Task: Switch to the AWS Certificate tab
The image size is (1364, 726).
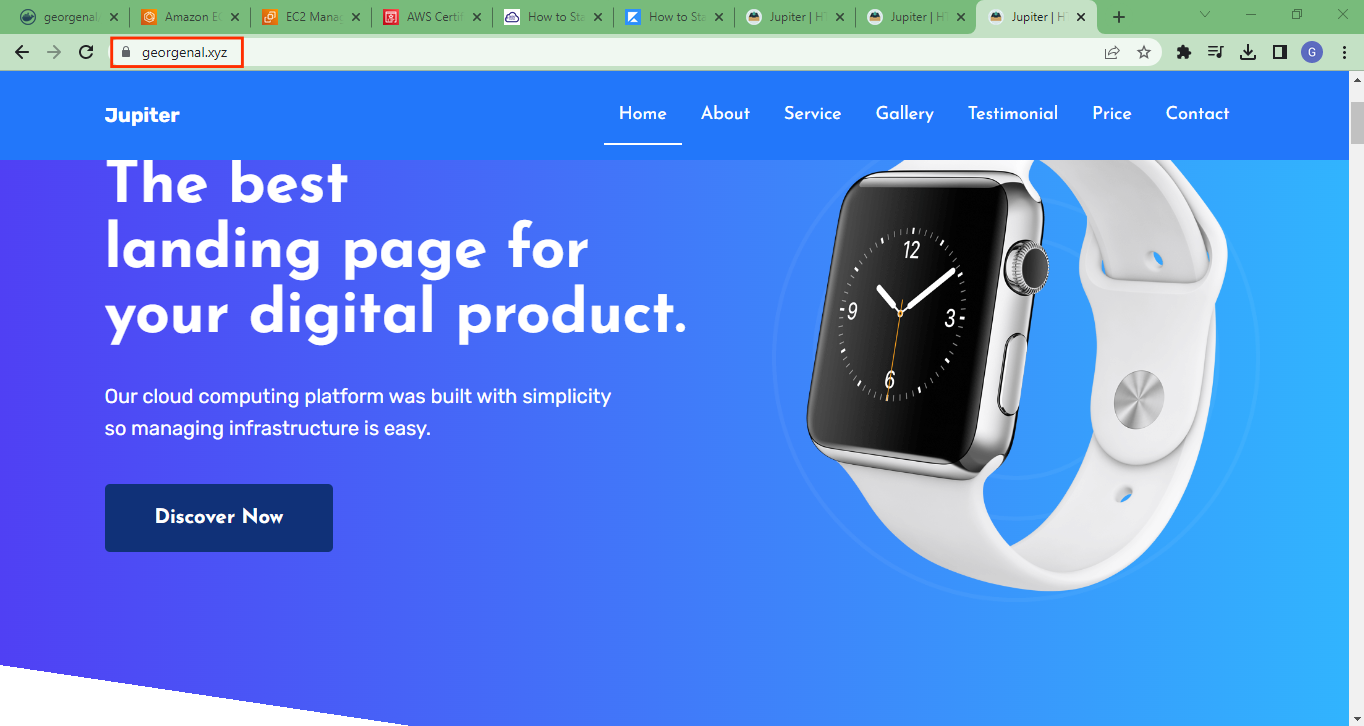Action: 431,17
